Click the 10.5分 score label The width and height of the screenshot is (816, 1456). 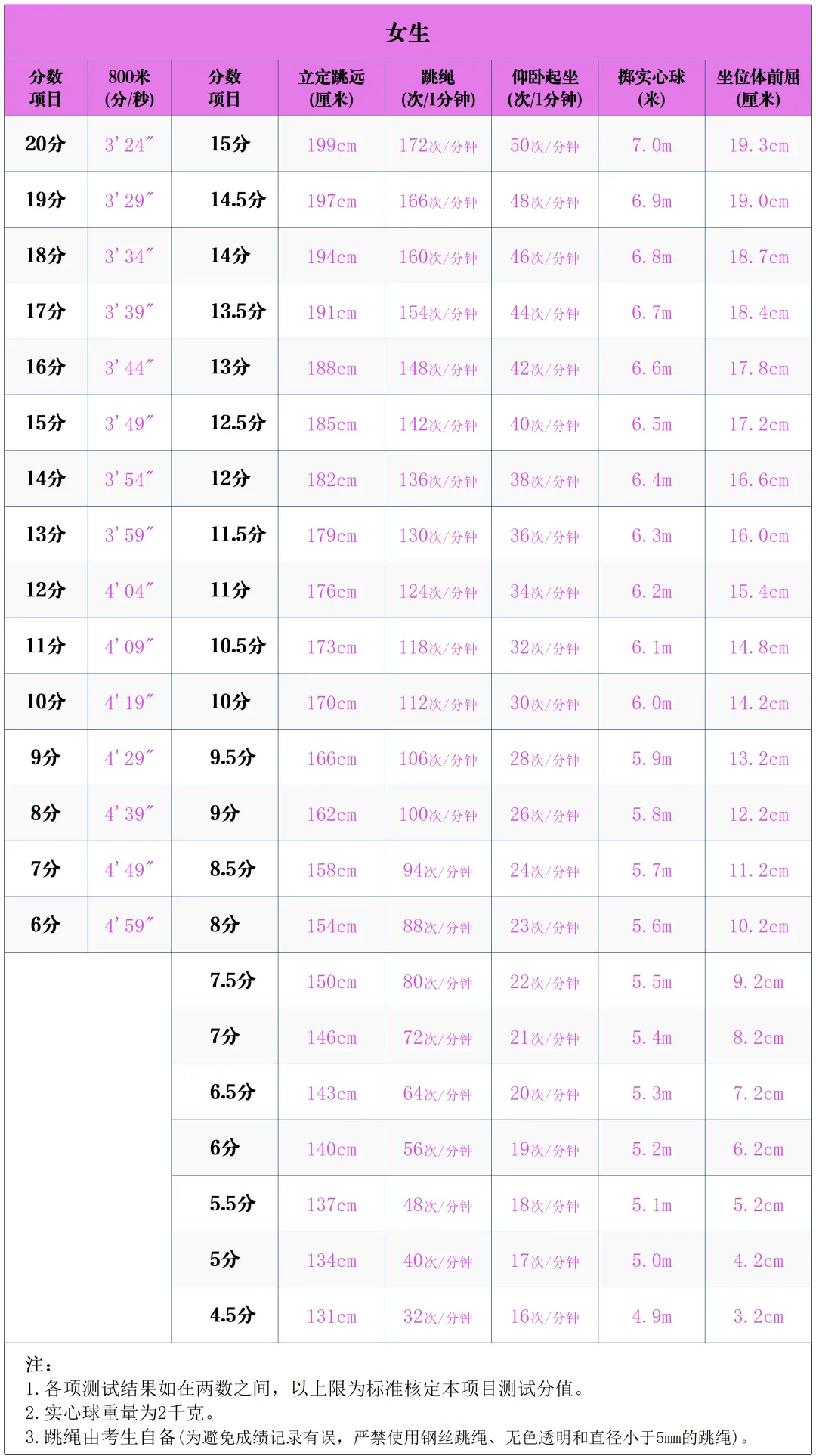pyautogui.click(x=238, y=646)
